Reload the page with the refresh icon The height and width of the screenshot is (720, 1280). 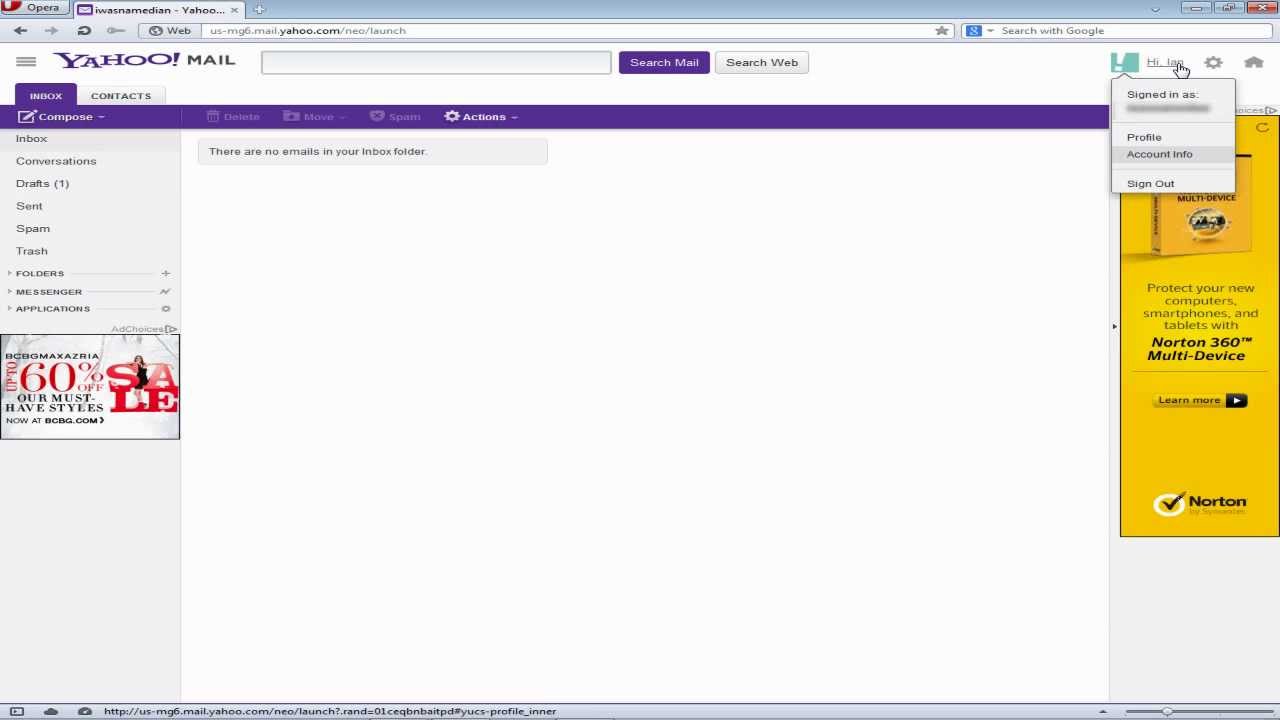coord(84,31)
